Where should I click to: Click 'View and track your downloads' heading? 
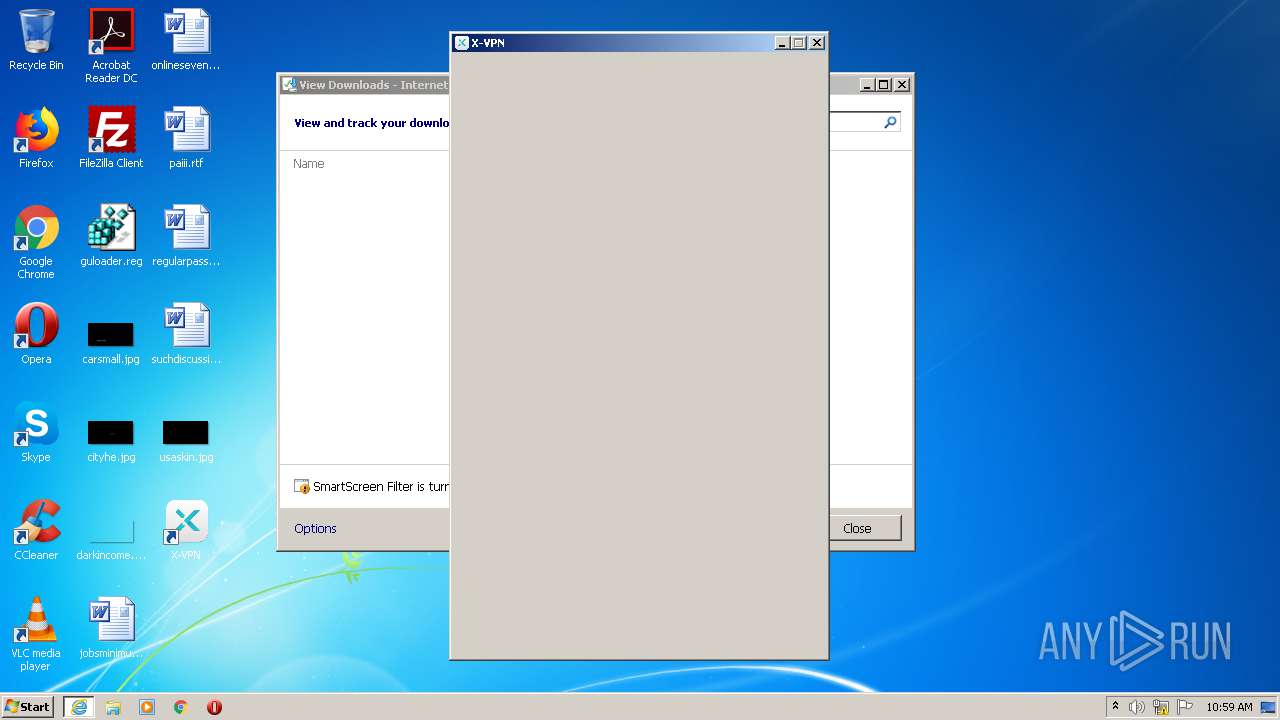click(x=372, y=123)
